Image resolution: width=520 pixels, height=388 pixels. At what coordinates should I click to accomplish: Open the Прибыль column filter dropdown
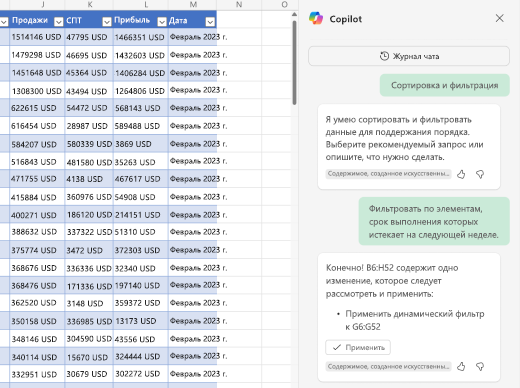click(x=162, y=22)
